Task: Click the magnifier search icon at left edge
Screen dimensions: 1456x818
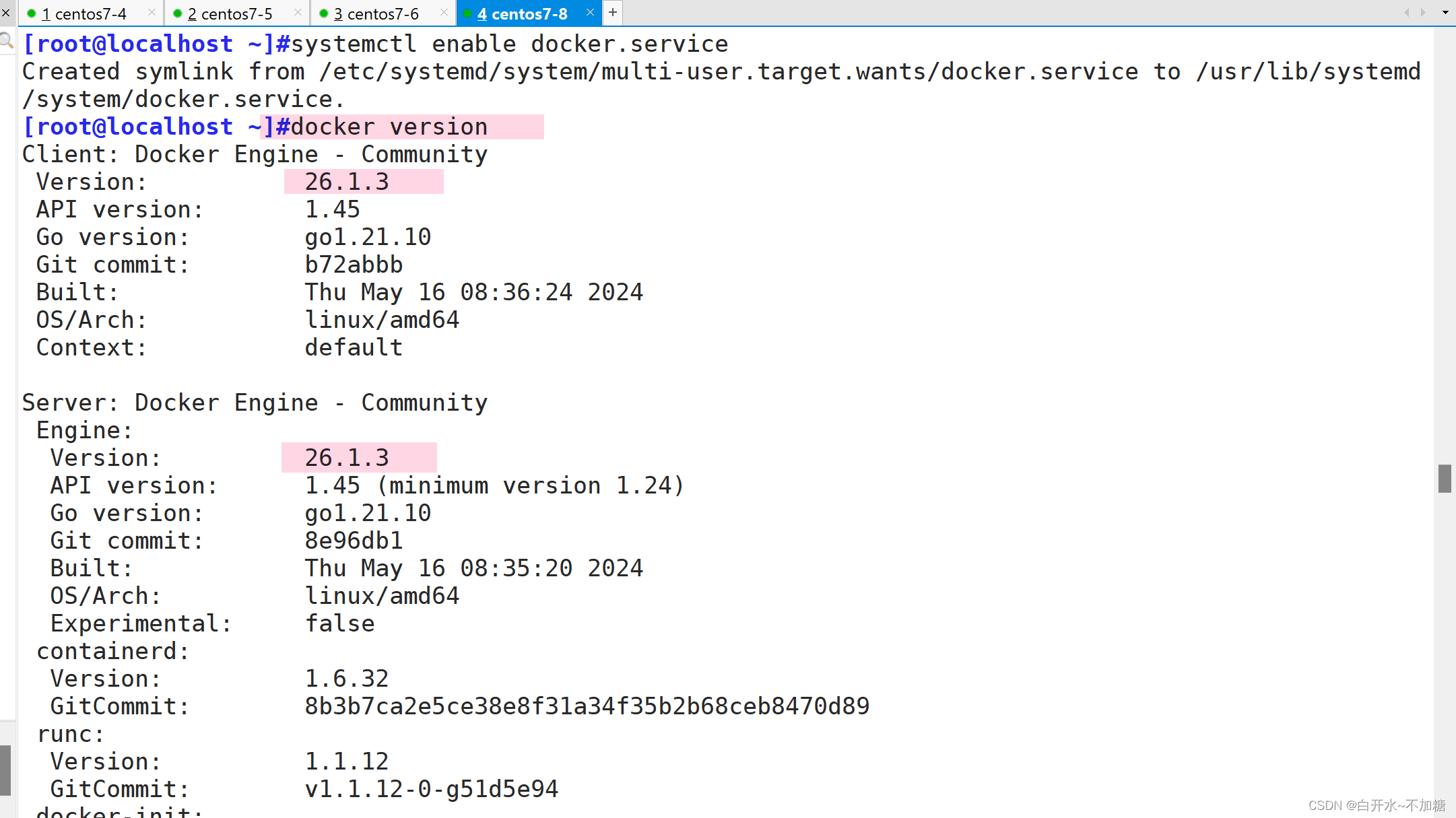Action: coord(7,41)
